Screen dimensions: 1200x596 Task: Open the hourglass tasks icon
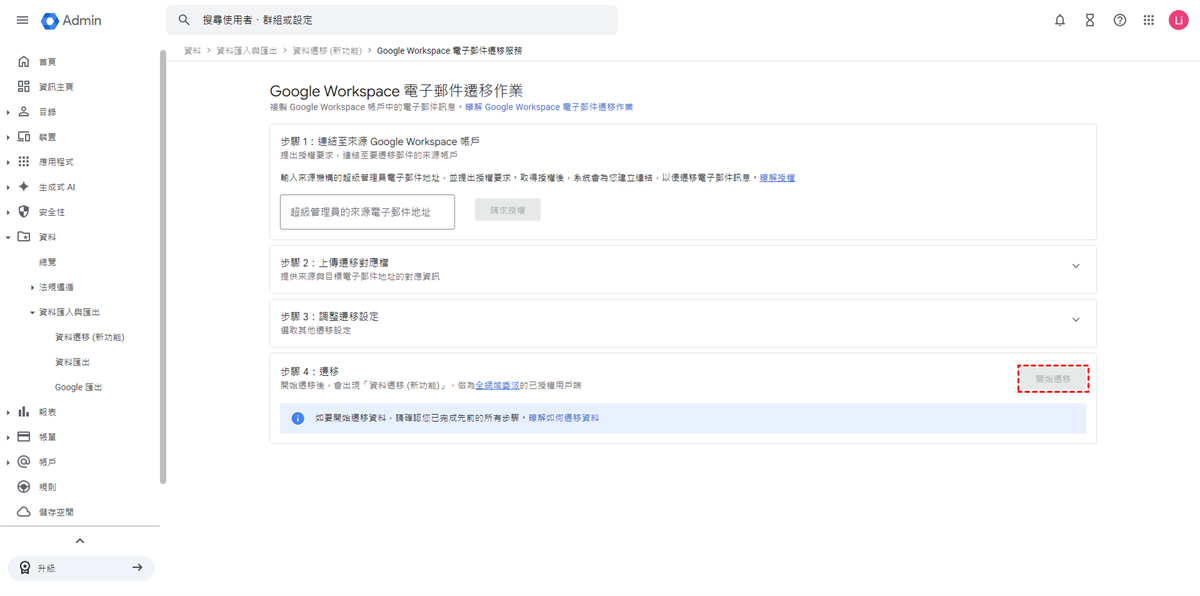pos(1090,20)
